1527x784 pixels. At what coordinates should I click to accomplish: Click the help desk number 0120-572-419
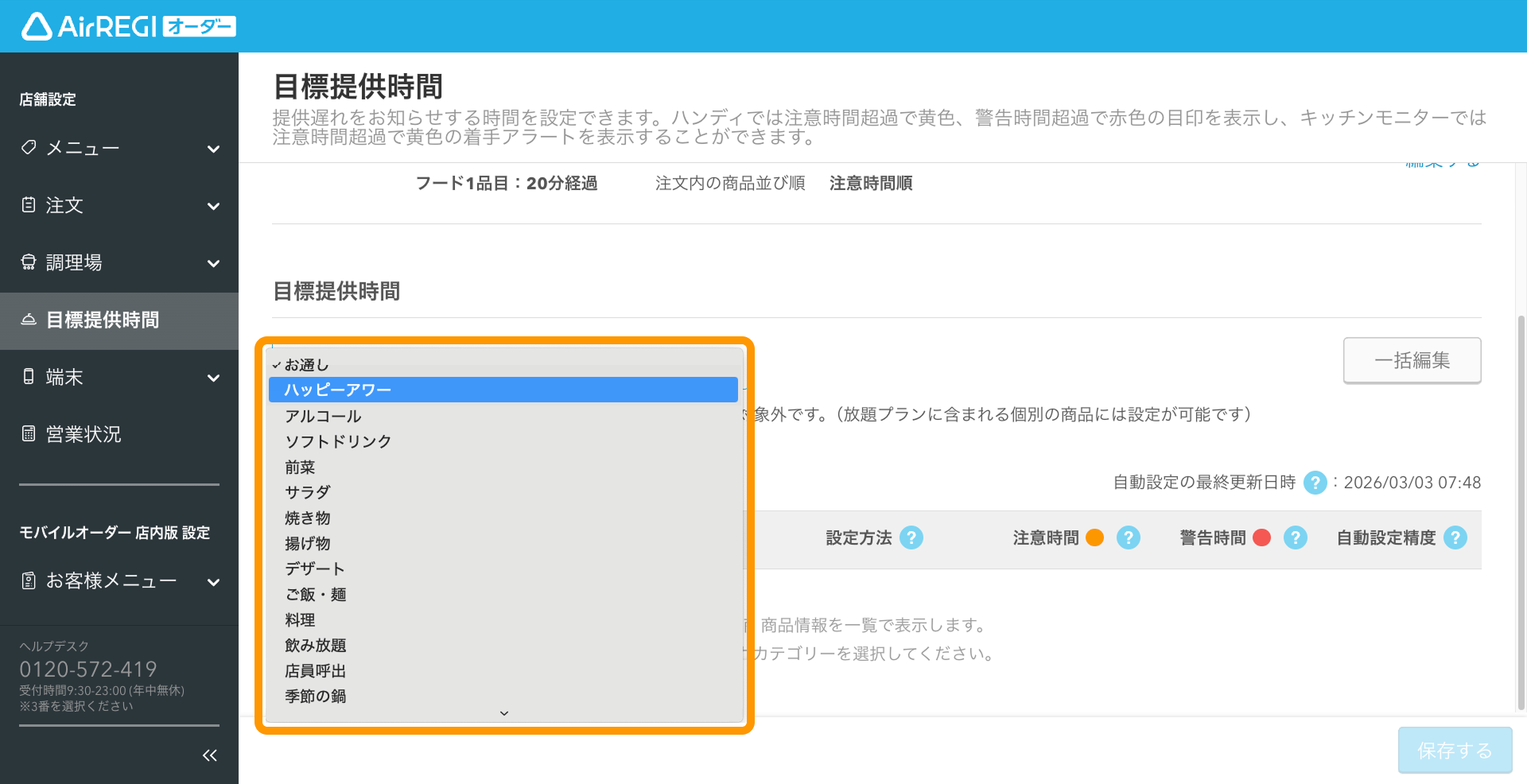click(88, 669)
